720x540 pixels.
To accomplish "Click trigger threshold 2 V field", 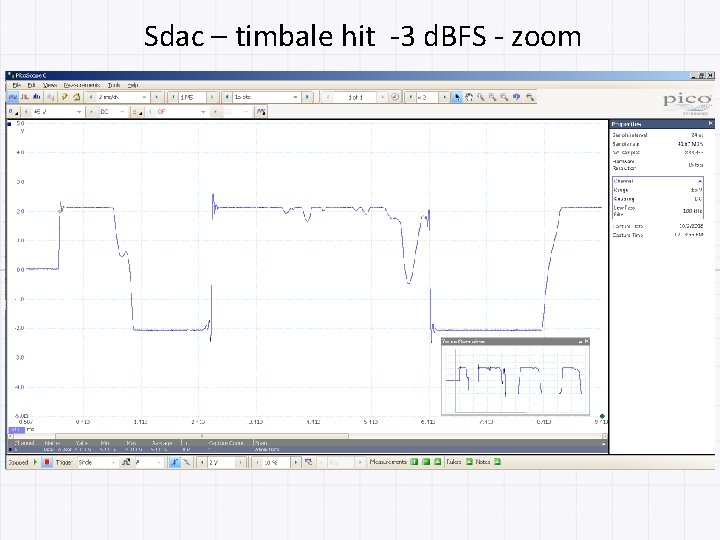I will pos(222,462).
